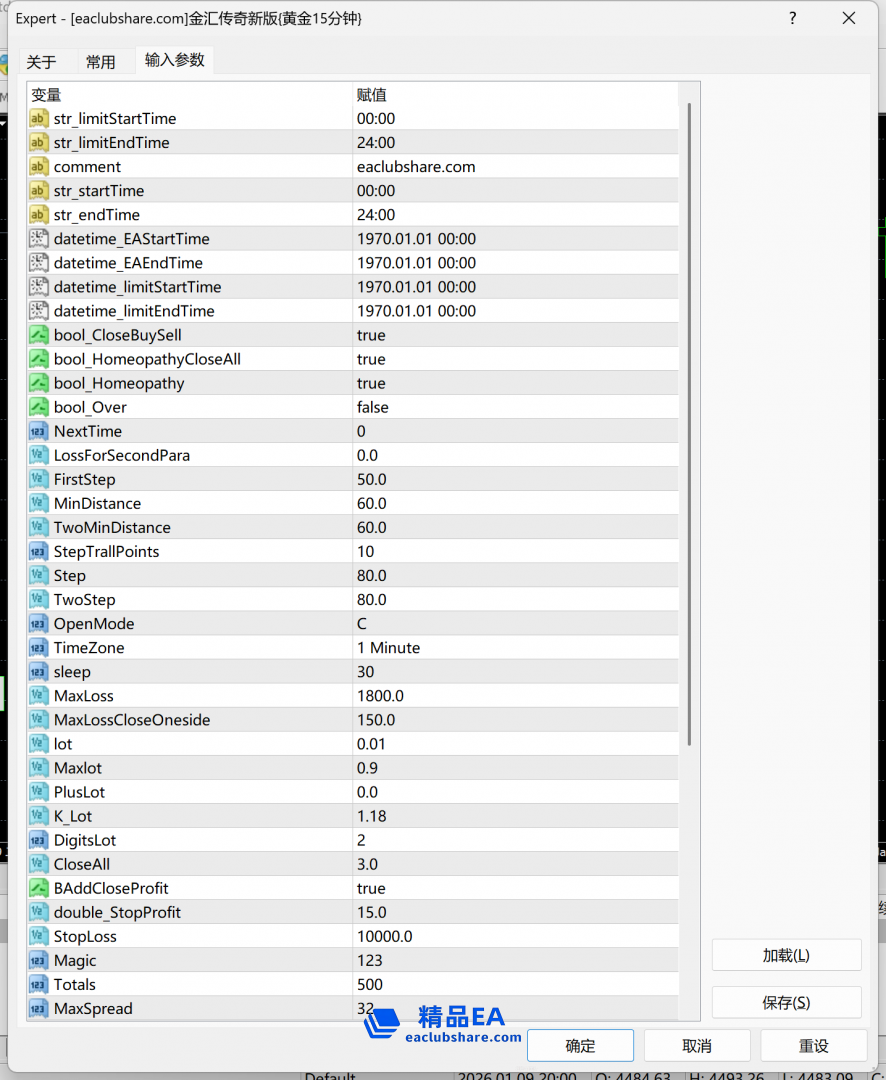Click the boolean icon beside bool_CloseBuySell
This screenshot has width=886, height=1080.
coord(39,335)
